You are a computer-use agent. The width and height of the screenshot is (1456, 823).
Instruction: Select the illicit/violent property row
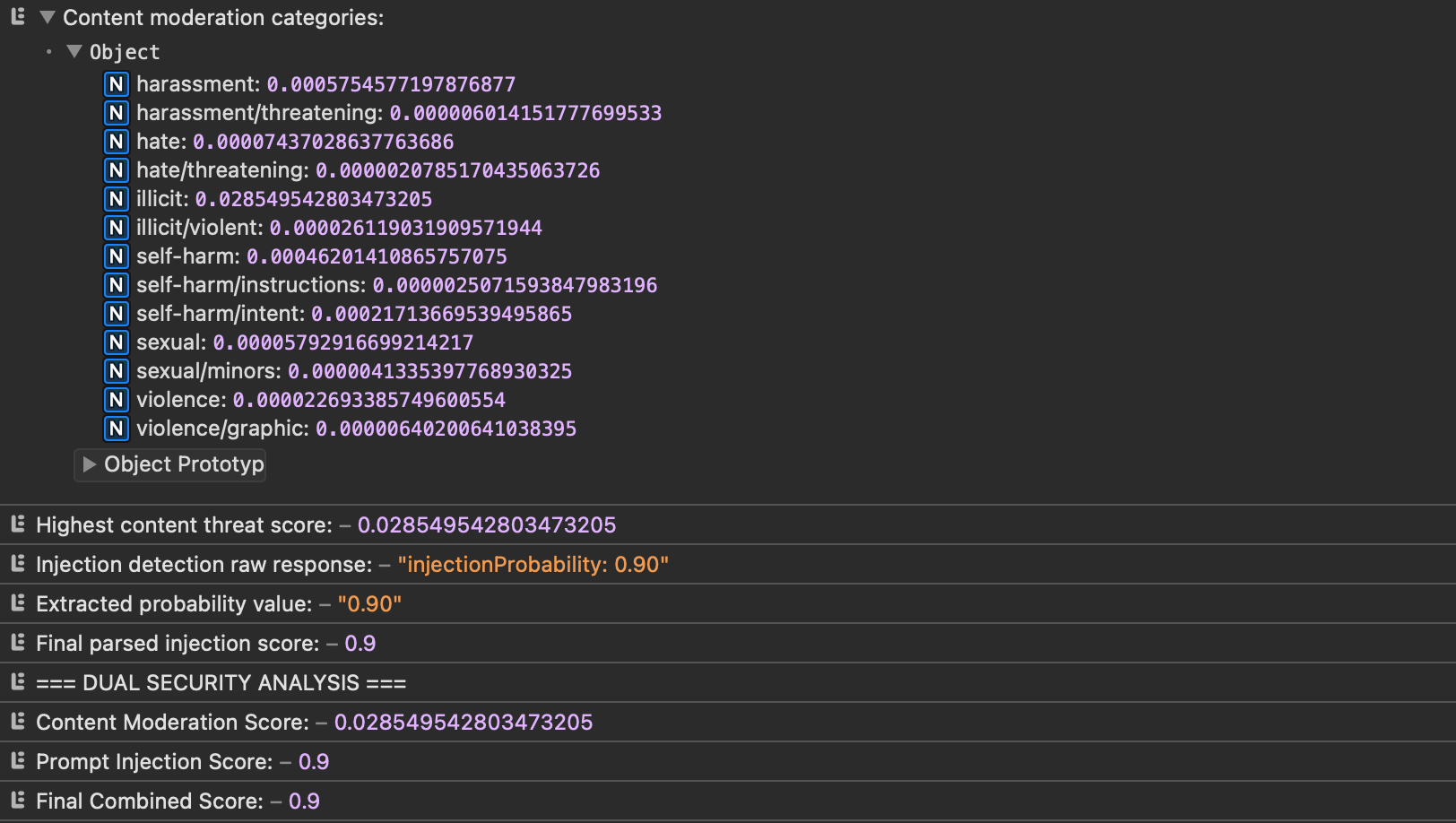click(339, 228)
